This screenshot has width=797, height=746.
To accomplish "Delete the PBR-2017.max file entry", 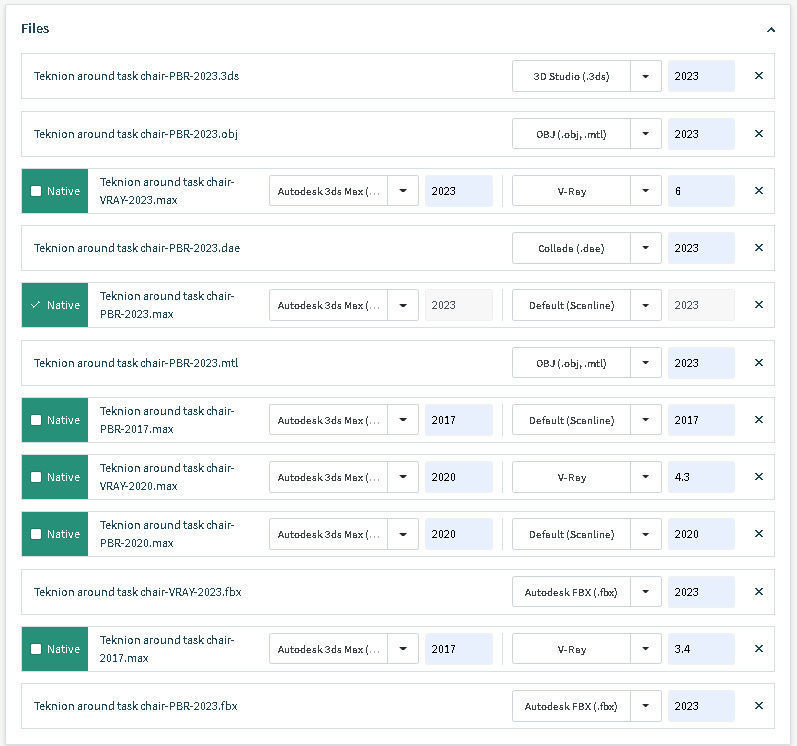I will (x=758, y=420).
